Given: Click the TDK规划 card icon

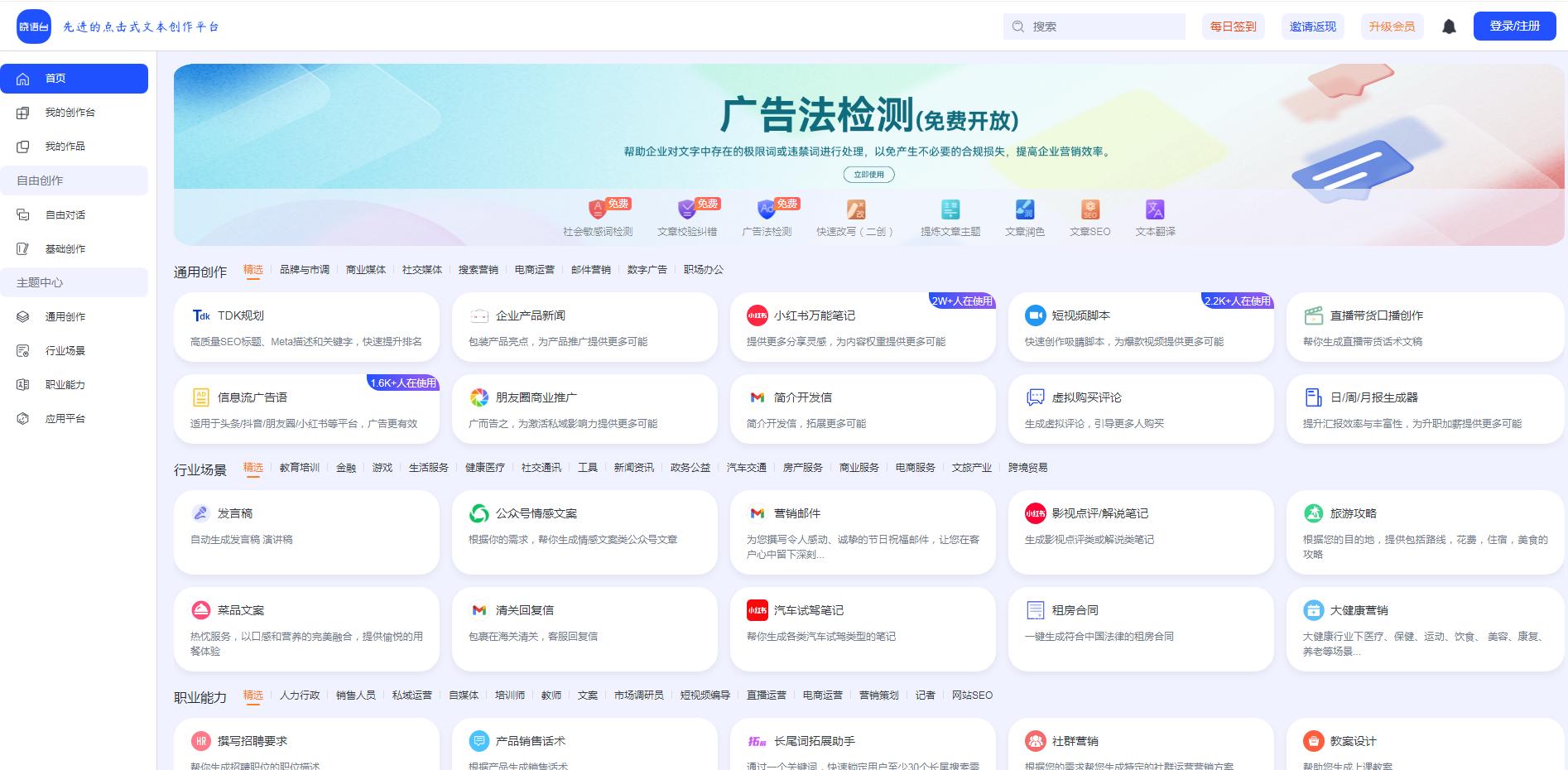Looking at the screenshot, I should pos(201,315).
